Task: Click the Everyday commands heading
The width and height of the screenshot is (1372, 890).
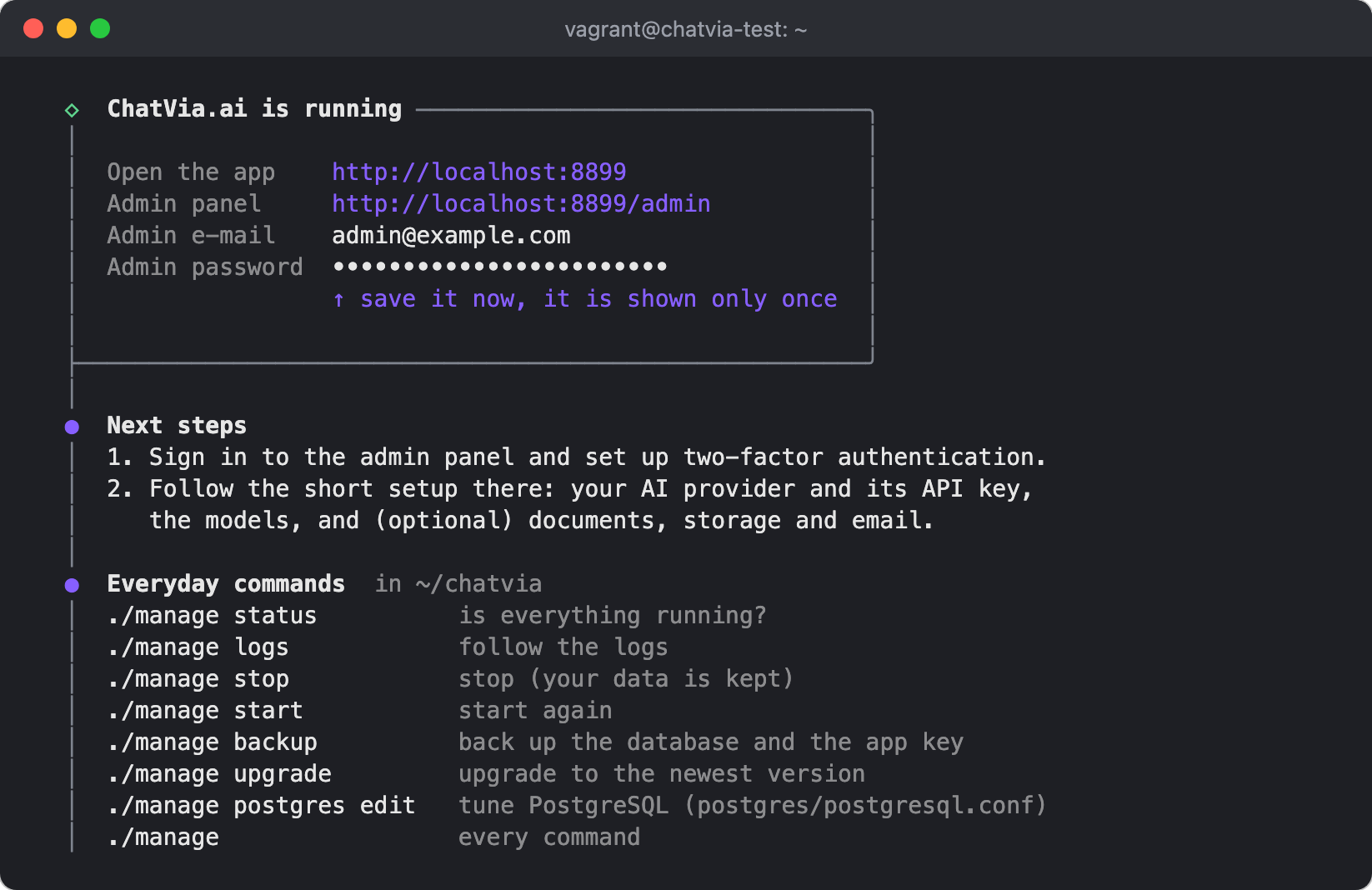Action: [226, 583]
